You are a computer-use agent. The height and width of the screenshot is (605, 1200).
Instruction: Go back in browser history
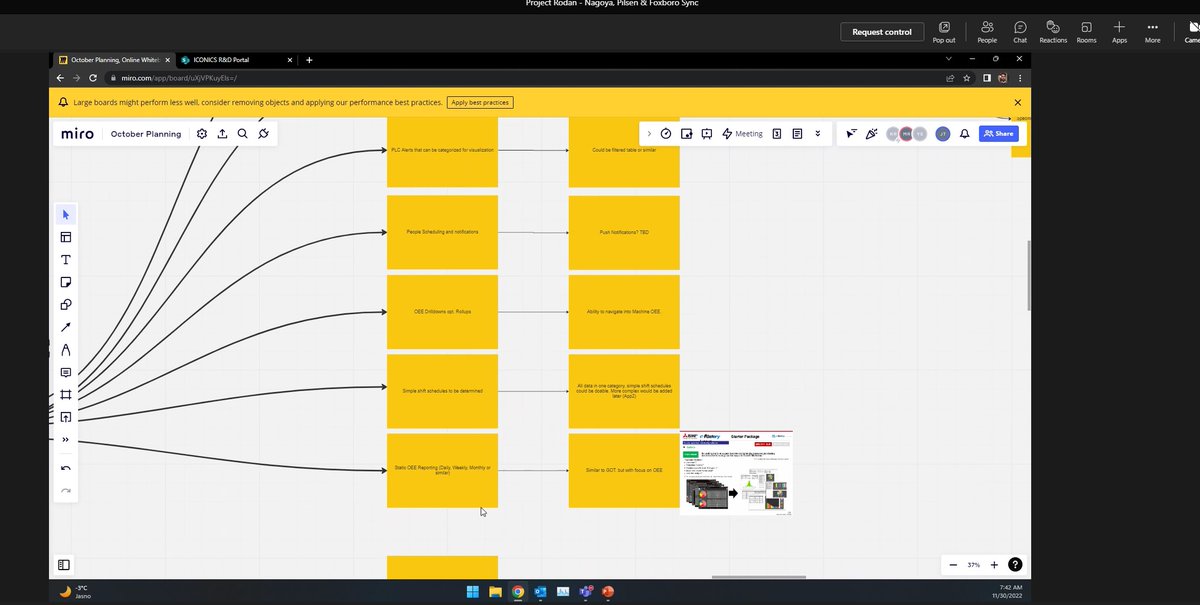coord(61,77)
